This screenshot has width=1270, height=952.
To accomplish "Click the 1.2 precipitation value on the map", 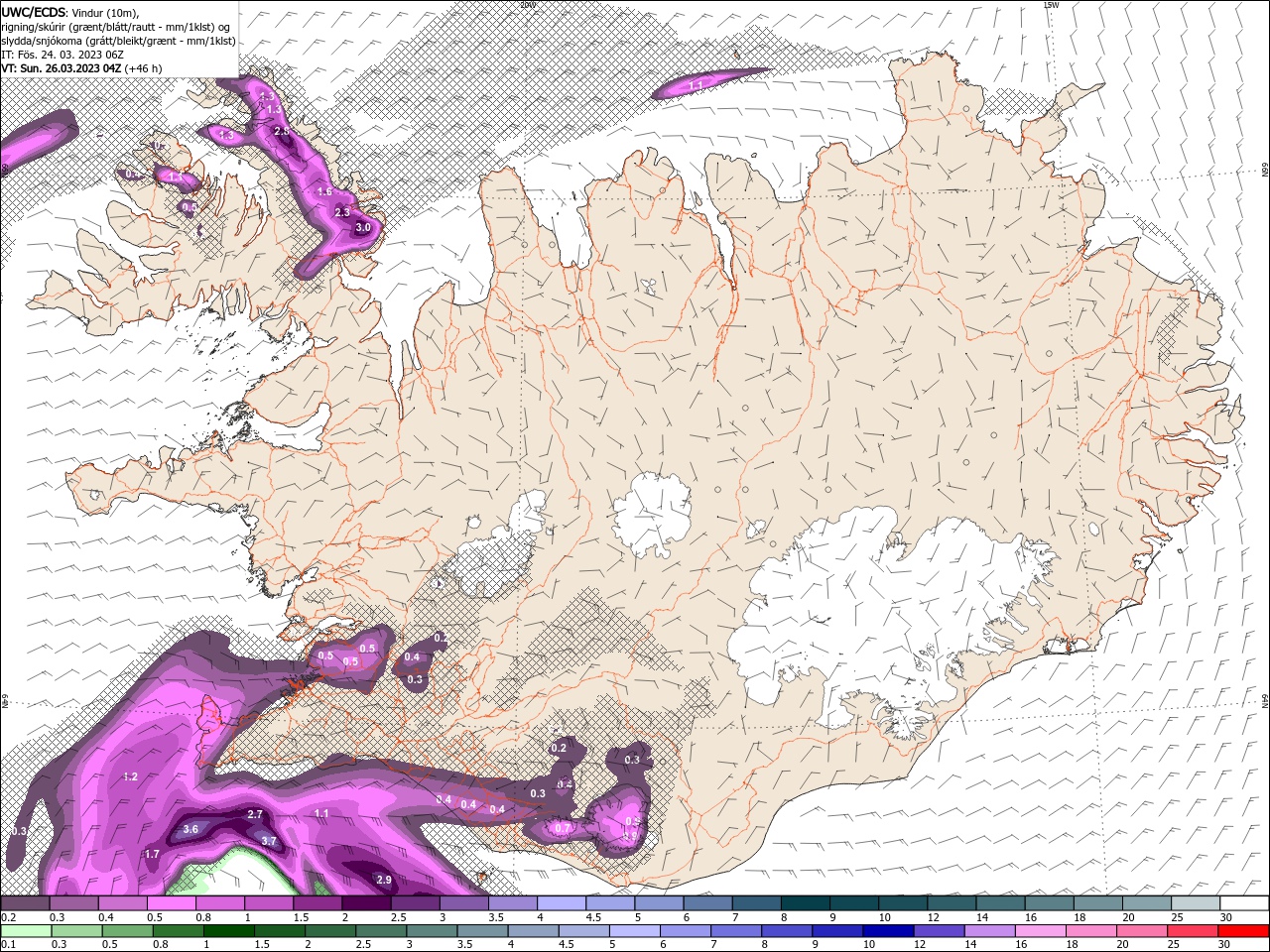I will [130, 776].
